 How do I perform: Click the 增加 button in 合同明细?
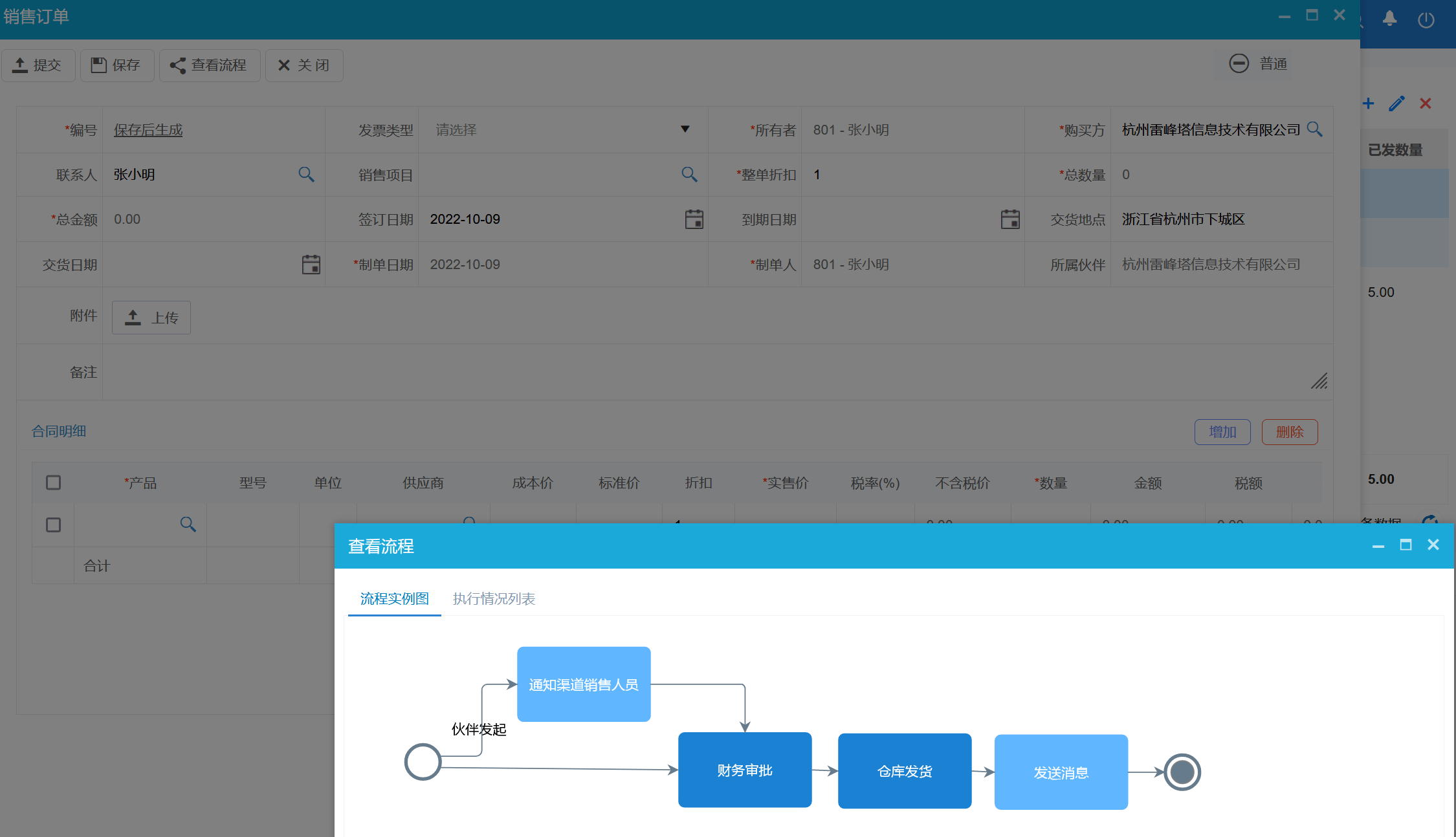click(x=1222, y=432)
